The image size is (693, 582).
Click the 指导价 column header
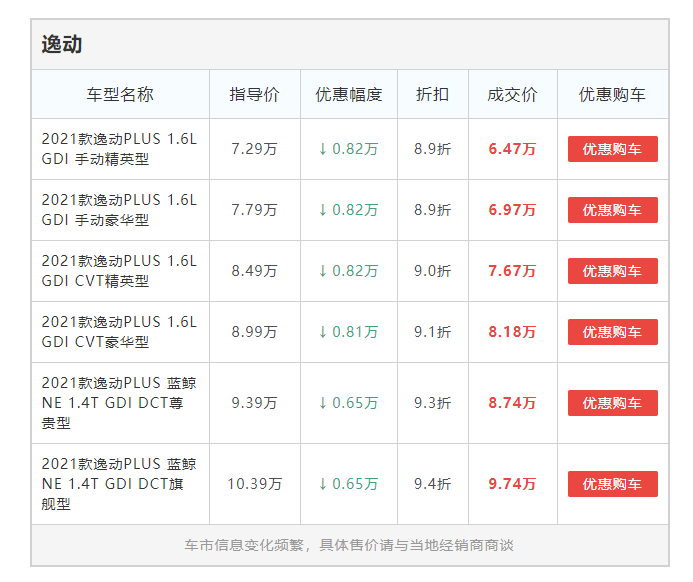255,95
